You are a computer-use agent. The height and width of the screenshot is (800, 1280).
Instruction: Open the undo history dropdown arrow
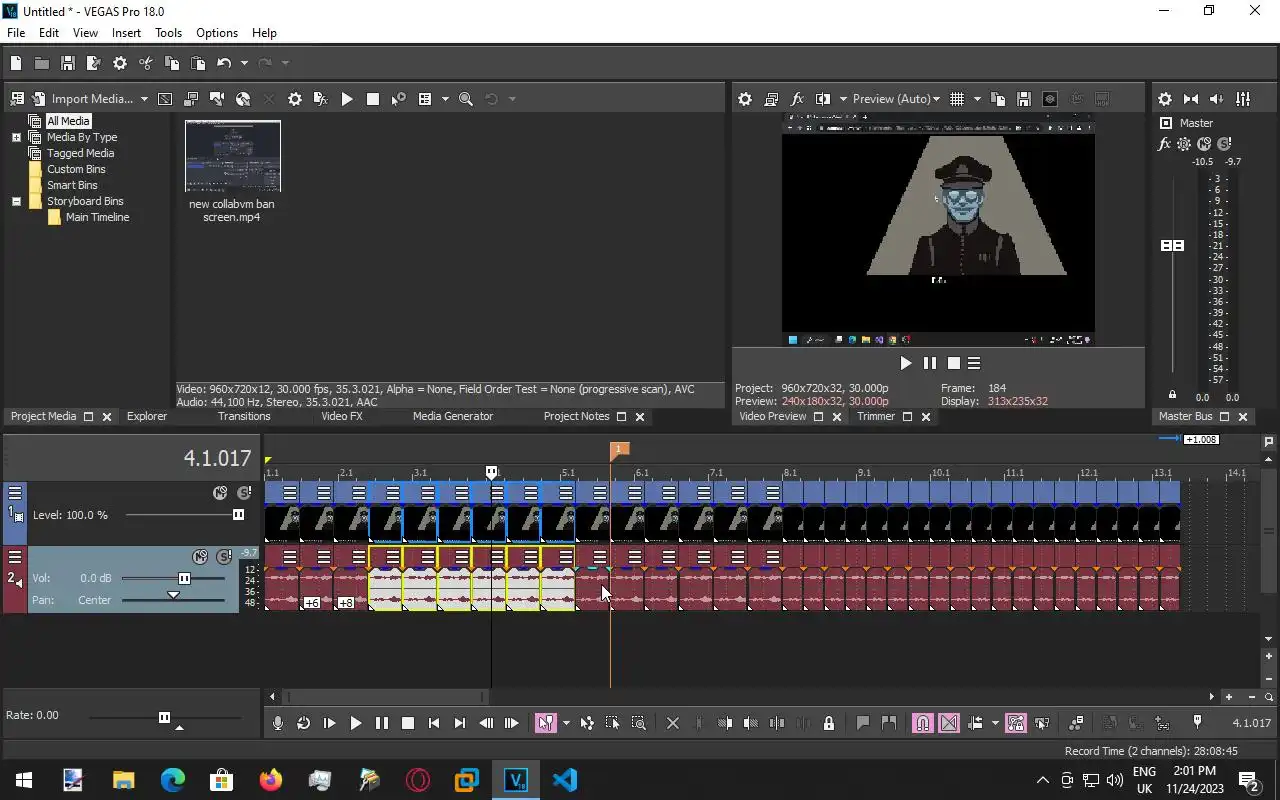coord(244,63)
